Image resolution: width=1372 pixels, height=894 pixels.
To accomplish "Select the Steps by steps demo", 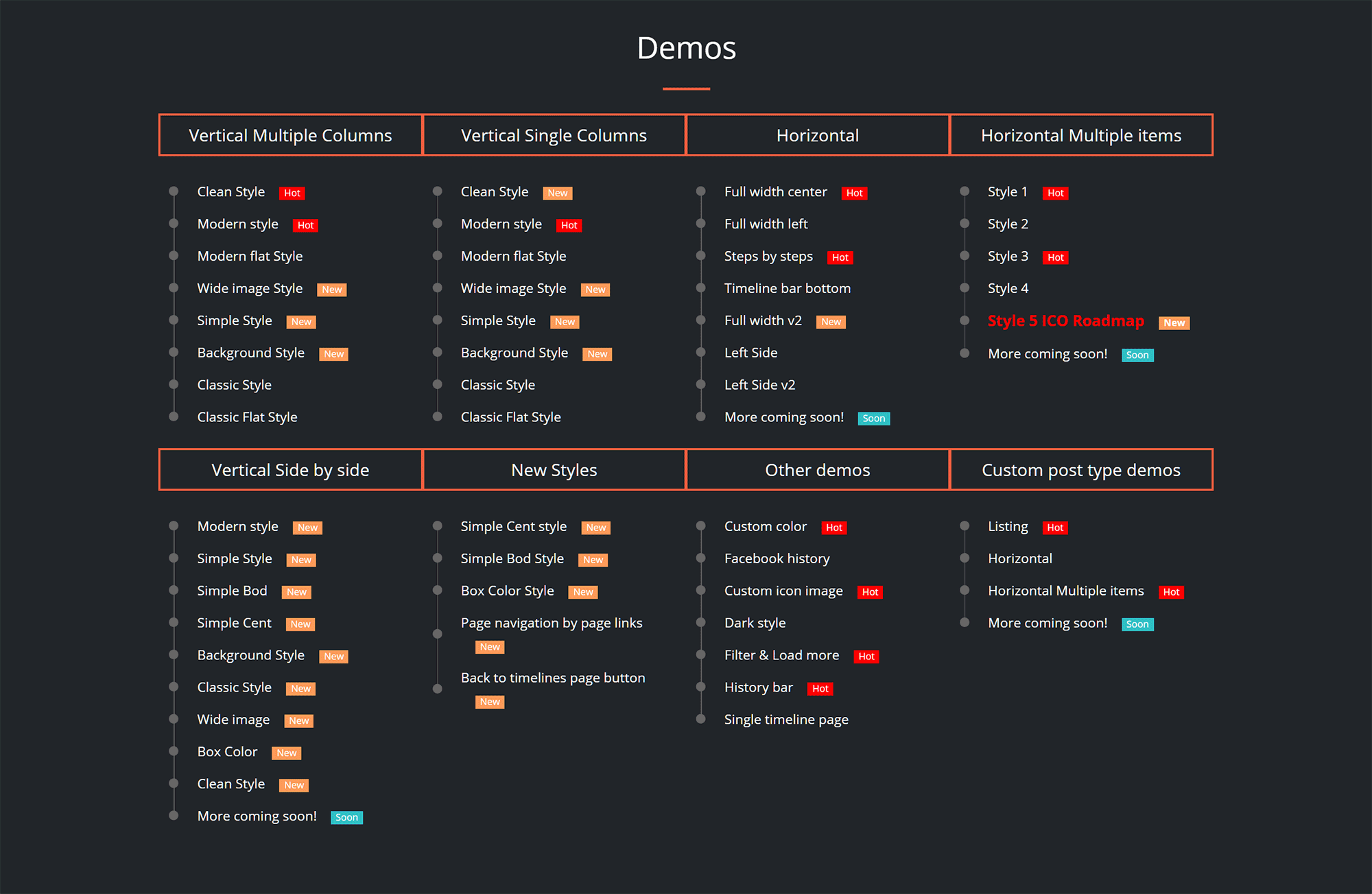I will click(x=768, y=257).
